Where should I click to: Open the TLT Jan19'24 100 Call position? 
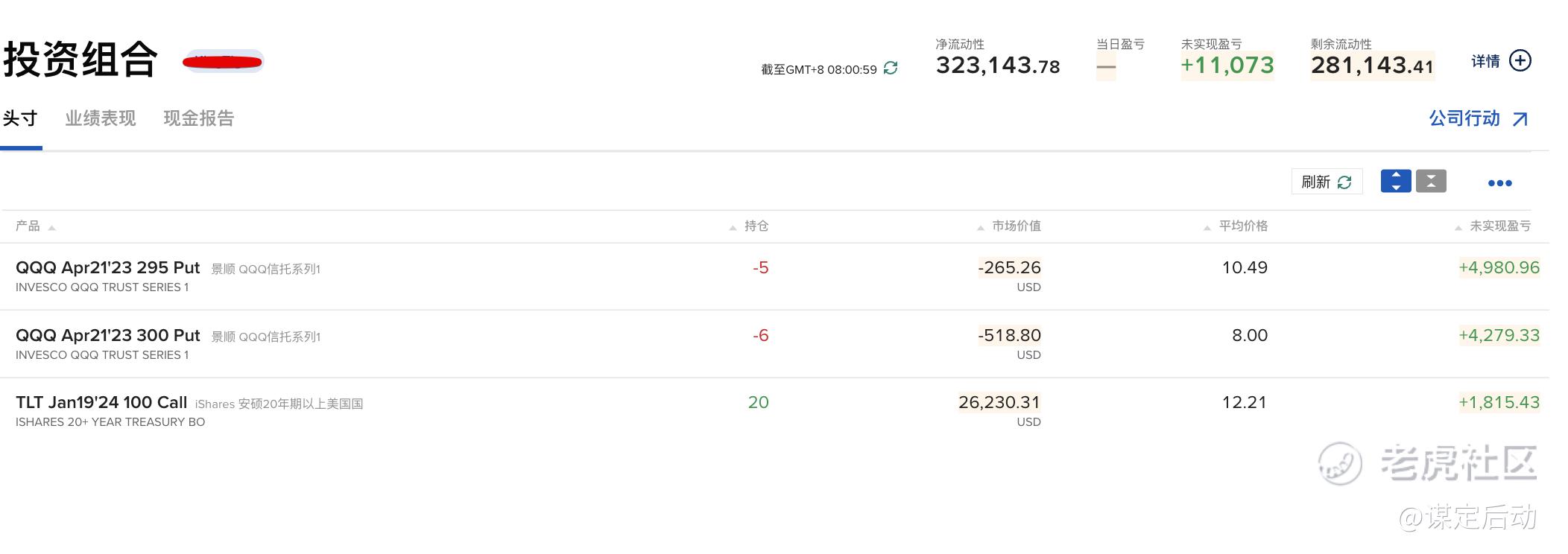tap(101, 403)
